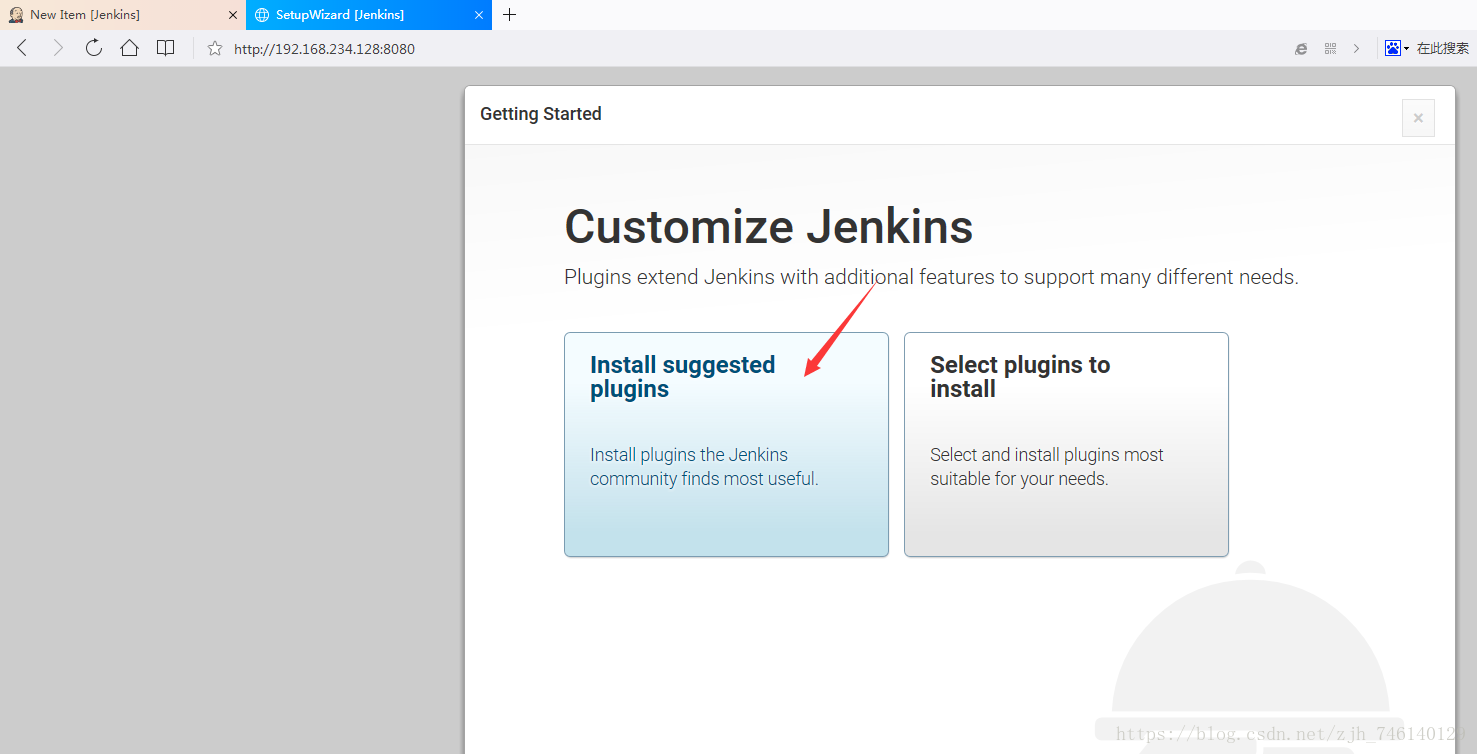Screen dimensions: 1477x754
Task: Bookmark the page with star icon
Action: pos(215,48)
